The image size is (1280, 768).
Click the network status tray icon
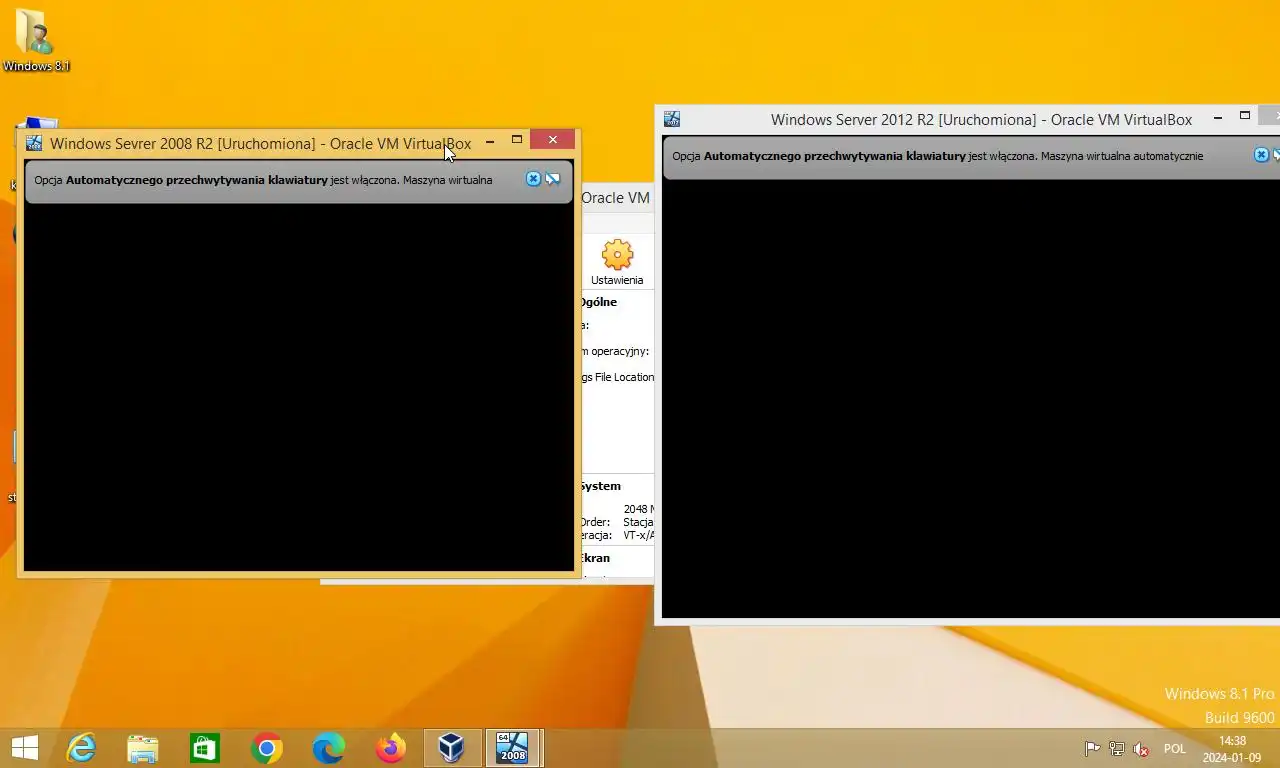(1117, 749)
